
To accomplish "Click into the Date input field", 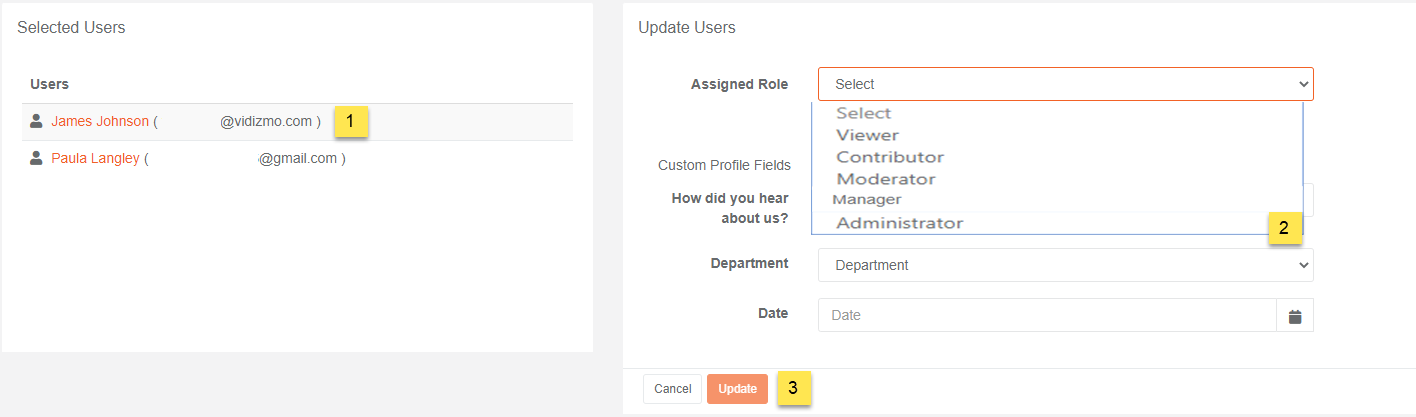I will point(1047,315).
